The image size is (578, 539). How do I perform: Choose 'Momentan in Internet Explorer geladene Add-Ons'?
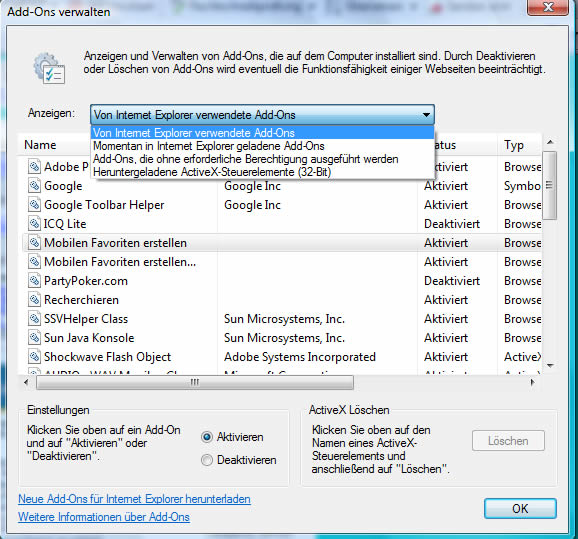(262, 146)
